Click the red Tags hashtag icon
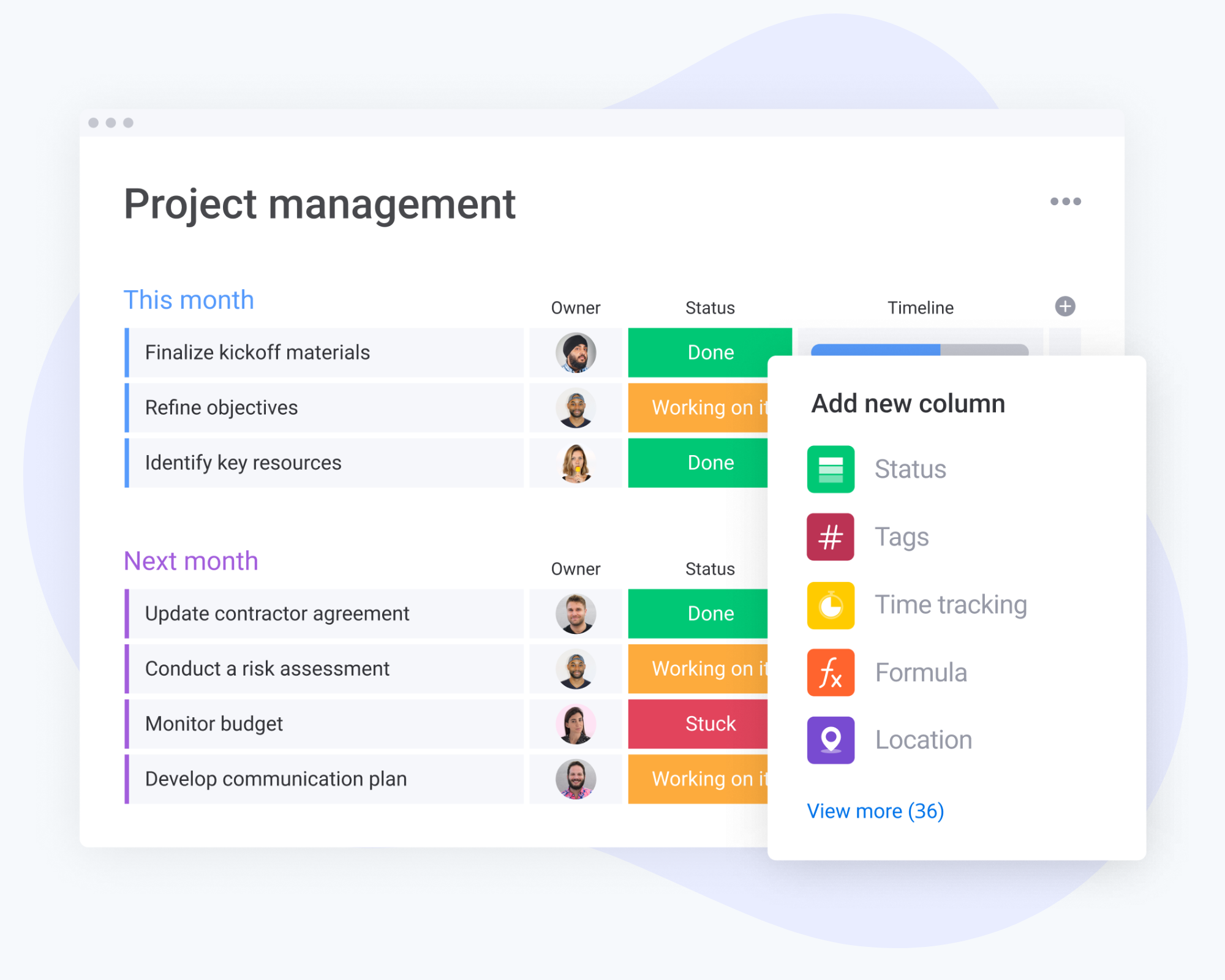This screenshot has height=980, width=1225. click(831, 537)
